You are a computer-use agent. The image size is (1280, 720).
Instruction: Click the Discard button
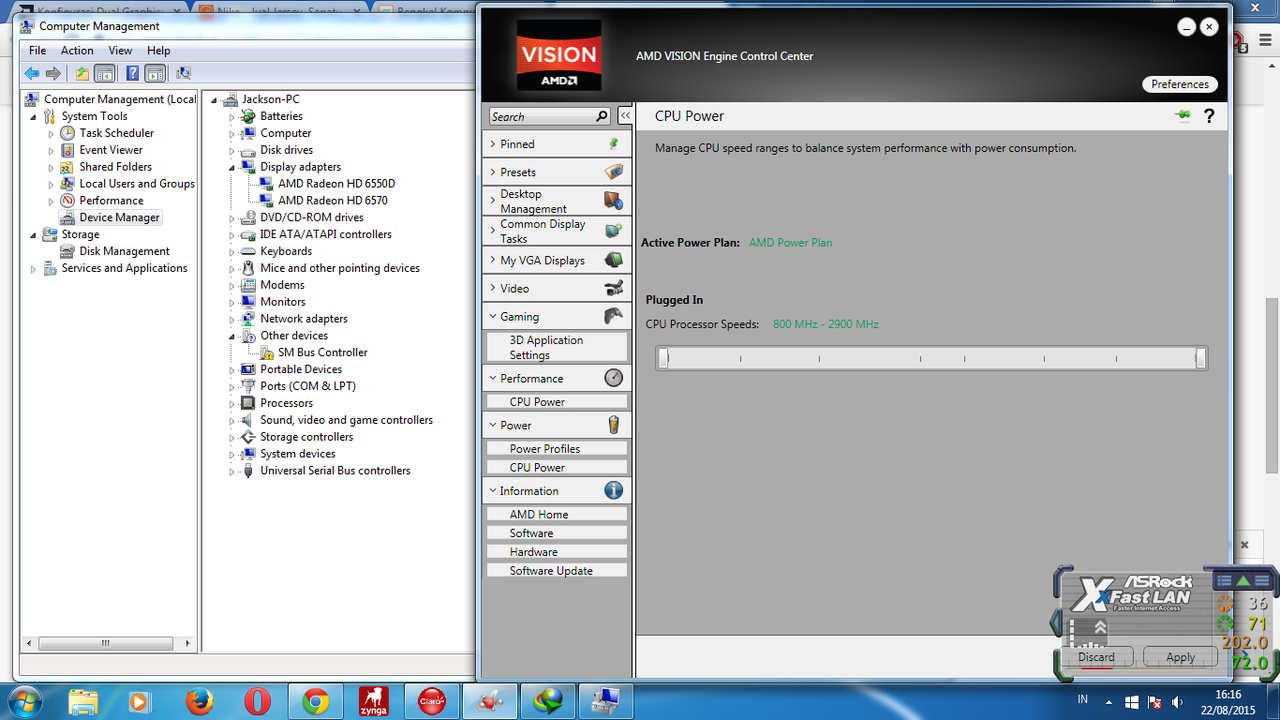click(x=1096, y=657)
